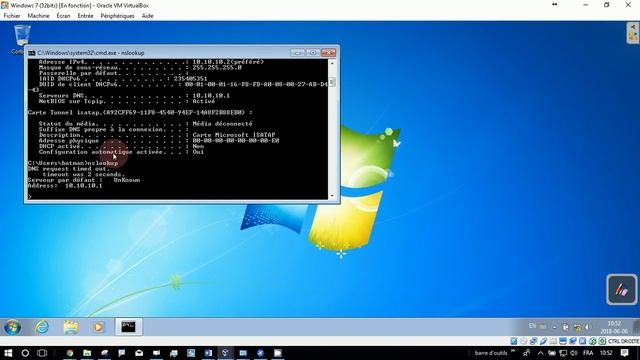This screenshot has height=360, width=640.
Task: Open Windows Explorer folder in Windows 7 taskbar
Action: click(x=71, y=327)
